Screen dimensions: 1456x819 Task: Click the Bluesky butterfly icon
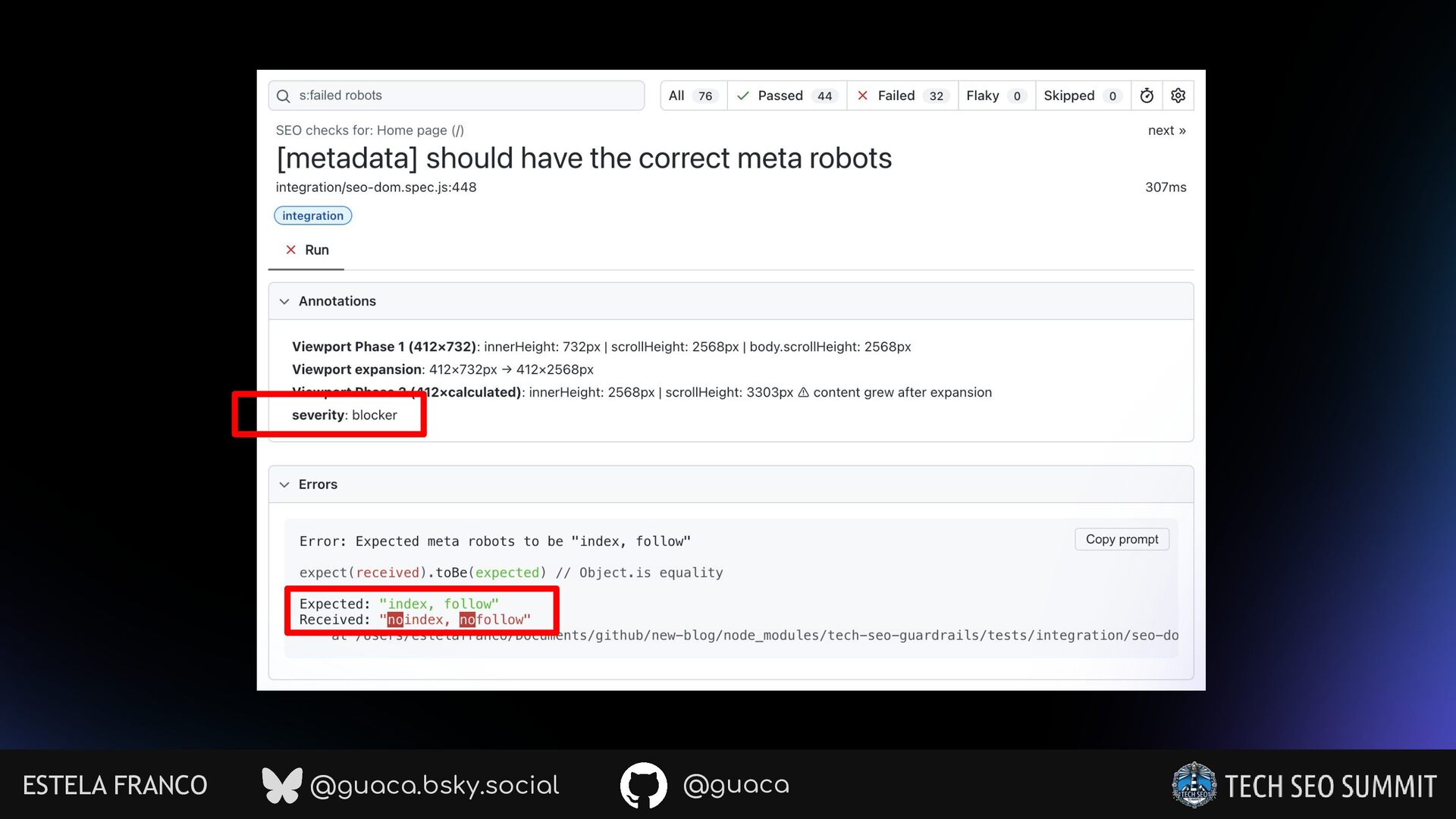(x=281, y=785)
